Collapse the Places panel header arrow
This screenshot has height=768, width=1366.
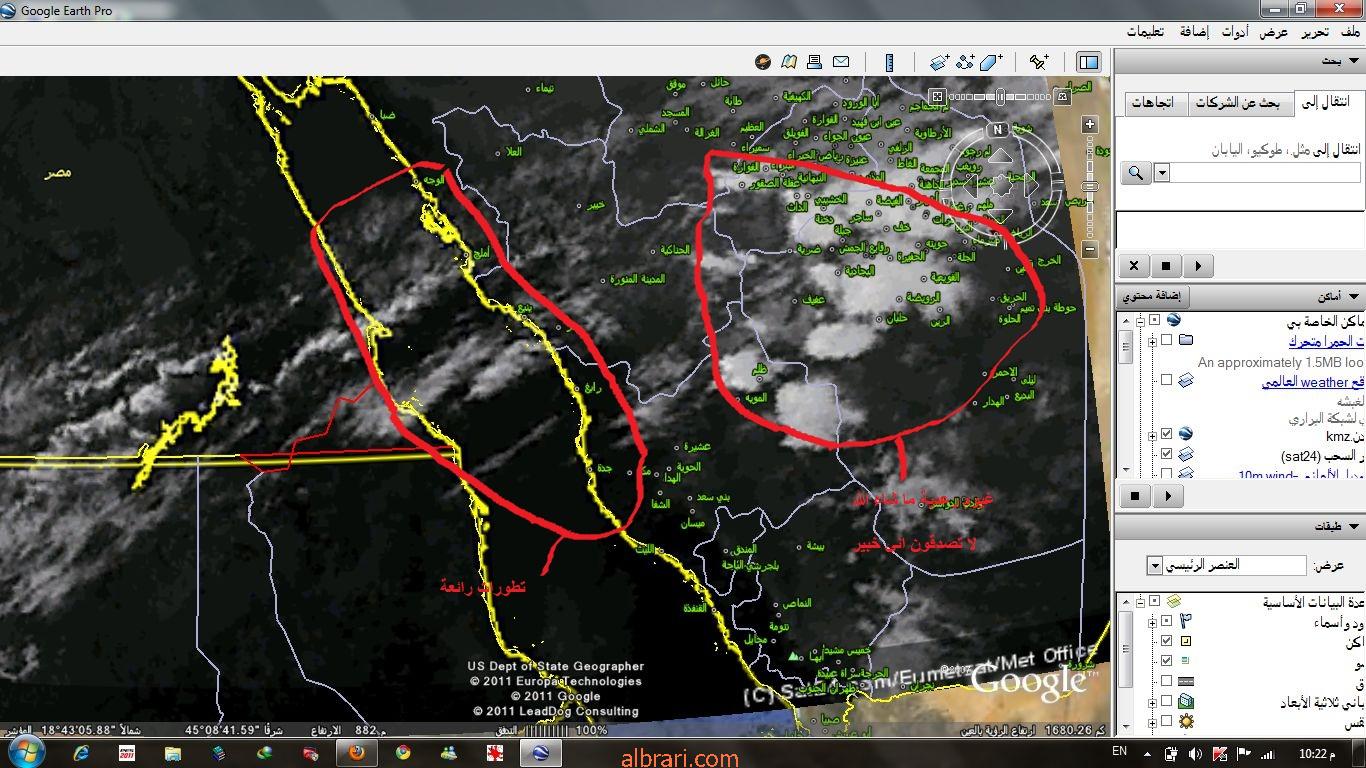(1355, 297)
